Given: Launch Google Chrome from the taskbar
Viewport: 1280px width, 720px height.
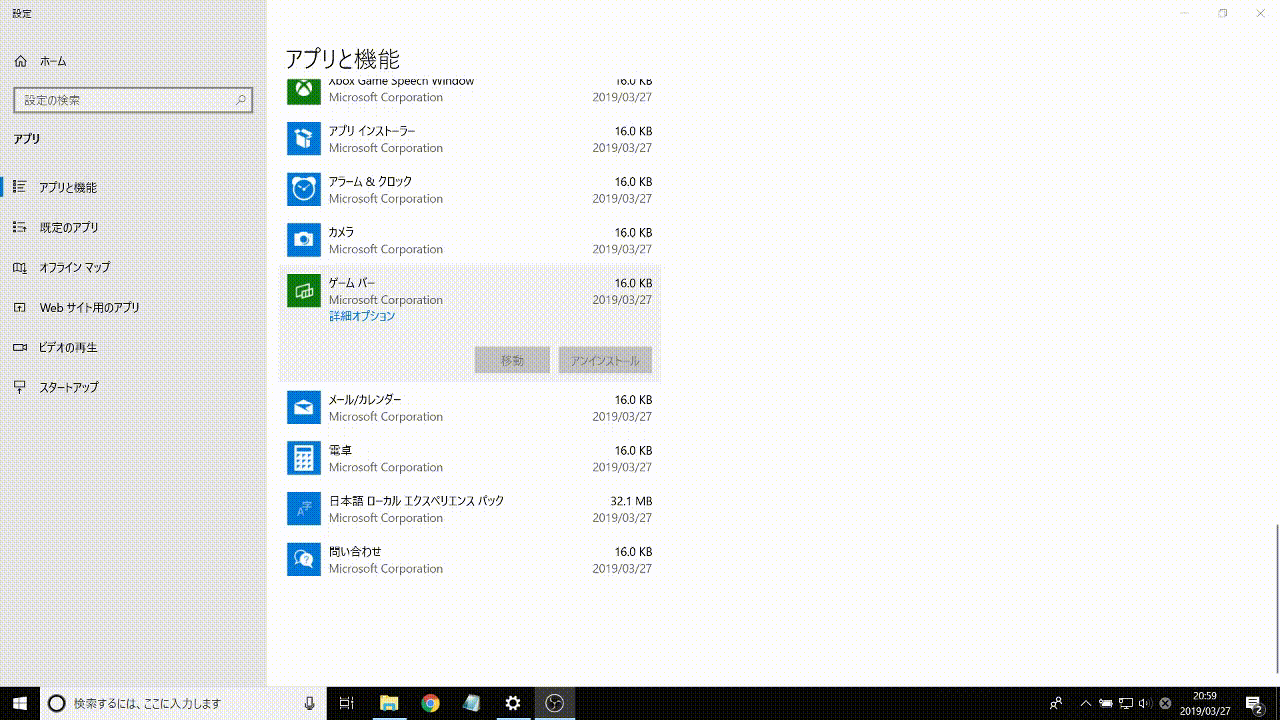Looking at the screenshot, I should coord(430,703).
